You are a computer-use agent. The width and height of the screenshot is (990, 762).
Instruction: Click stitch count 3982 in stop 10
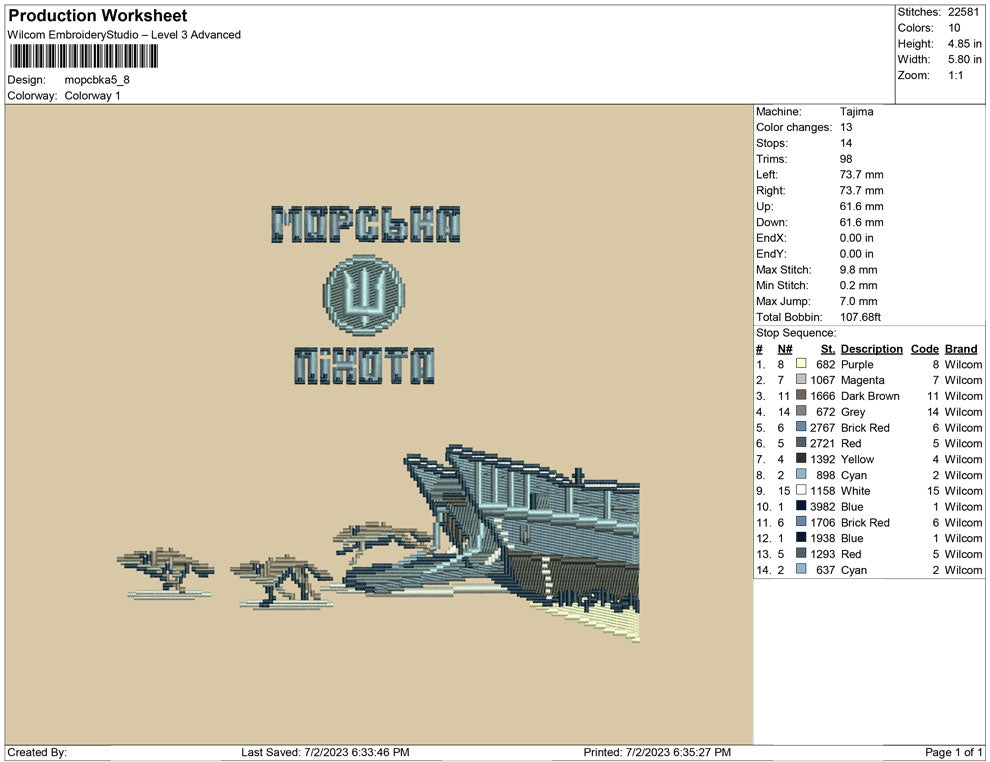point(822,507)
